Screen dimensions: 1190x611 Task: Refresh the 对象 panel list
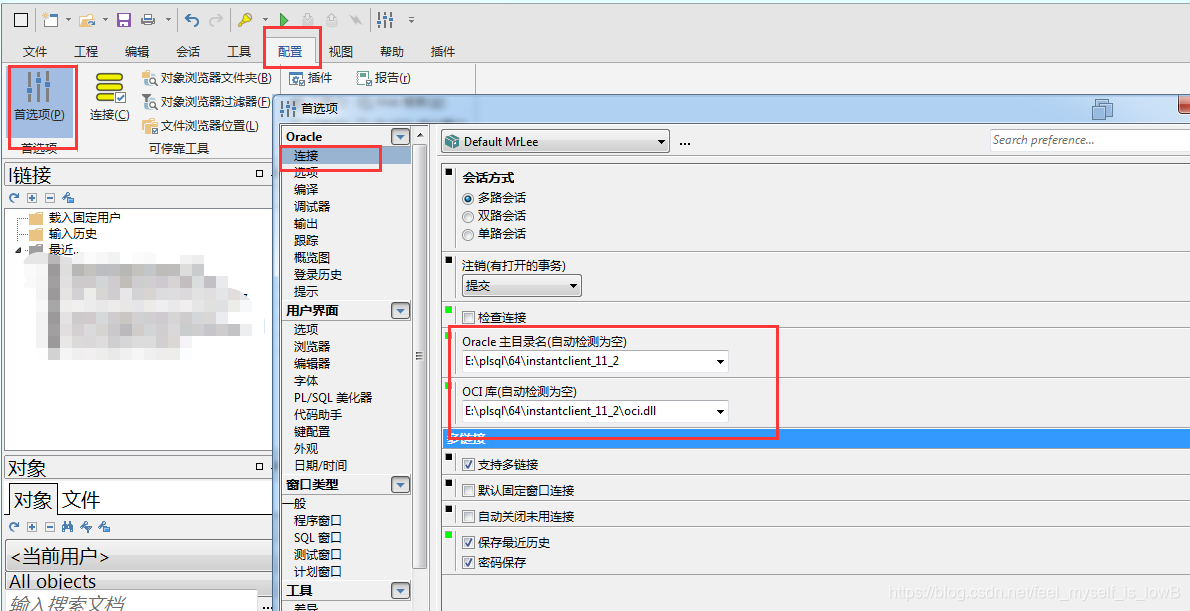coord(14,527)
